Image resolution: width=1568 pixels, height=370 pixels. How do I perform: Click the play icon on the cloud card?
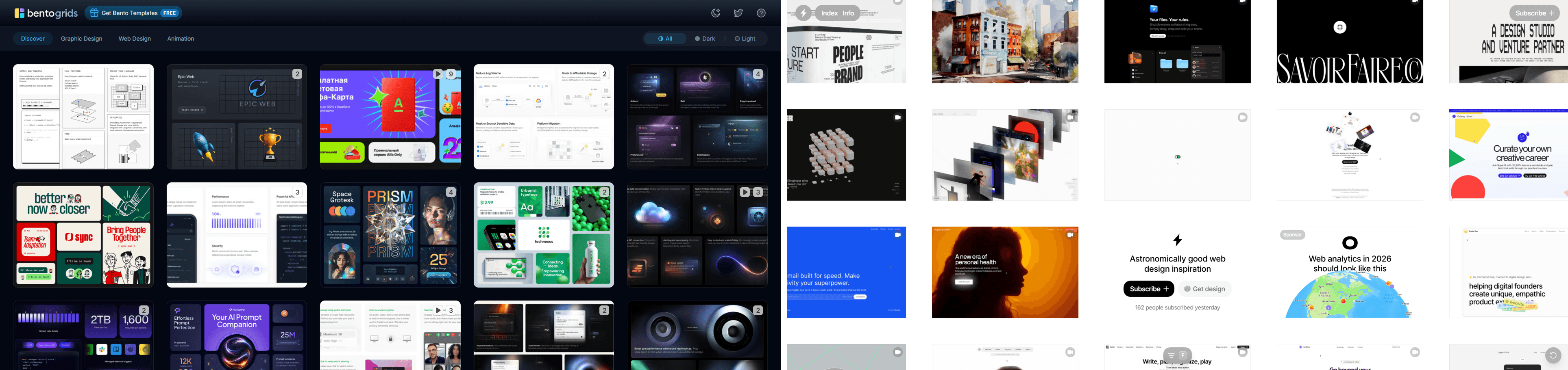tap(745, 192)
